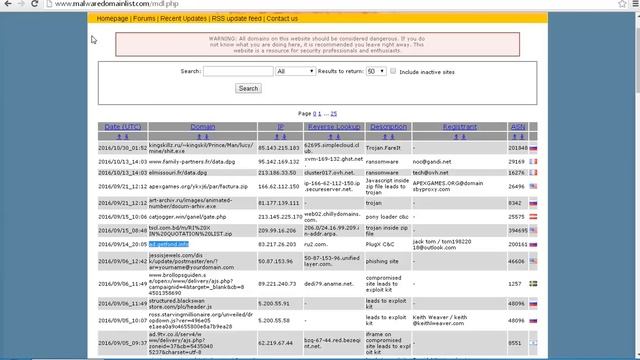Sort Description column ascending with up arrow
Image resolution: width=640 pixels, height=360 pixels.
(x=385, y=137)
